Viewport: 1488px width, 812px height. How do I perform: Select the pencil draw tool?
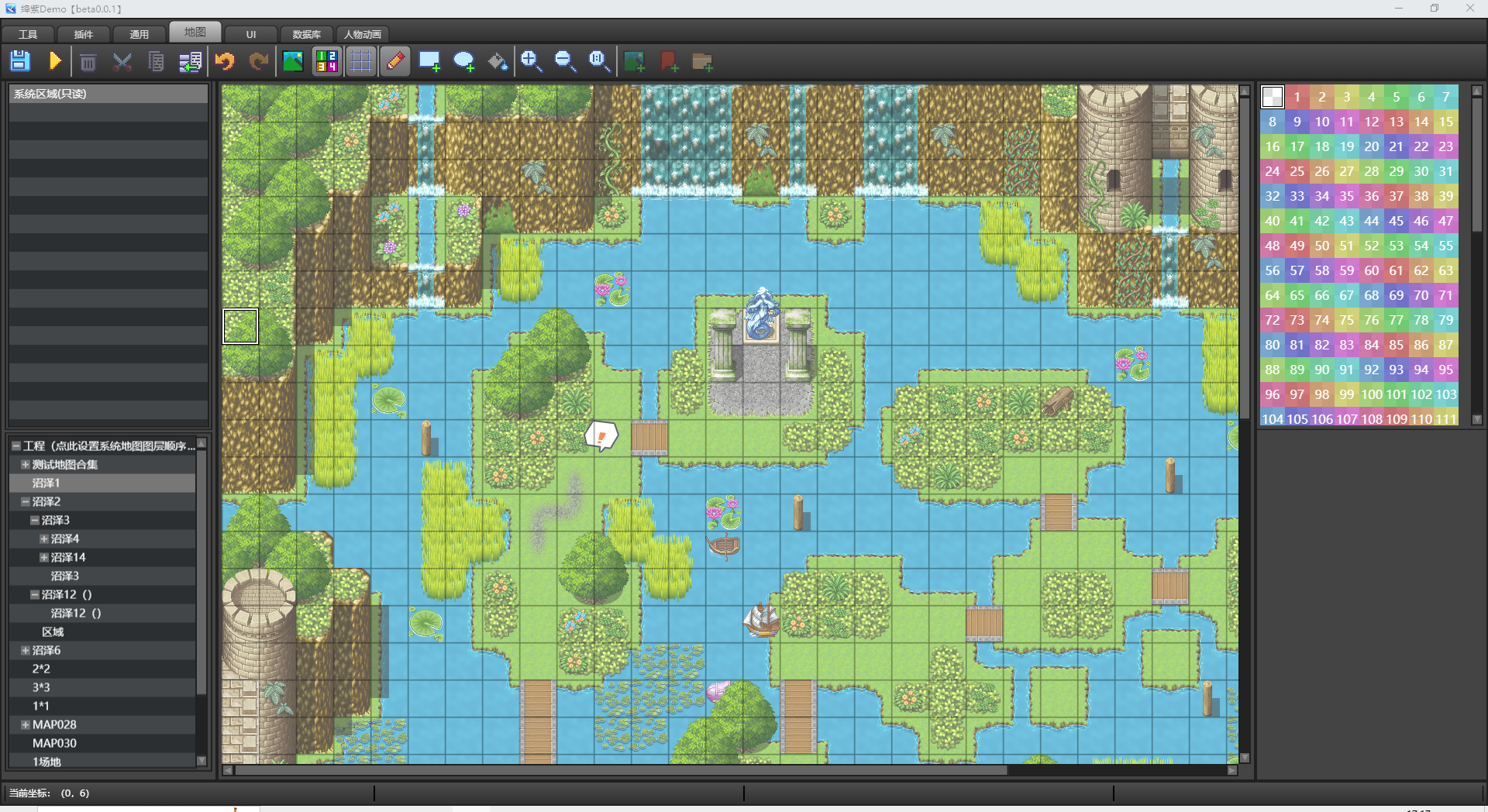pos(395,61)
